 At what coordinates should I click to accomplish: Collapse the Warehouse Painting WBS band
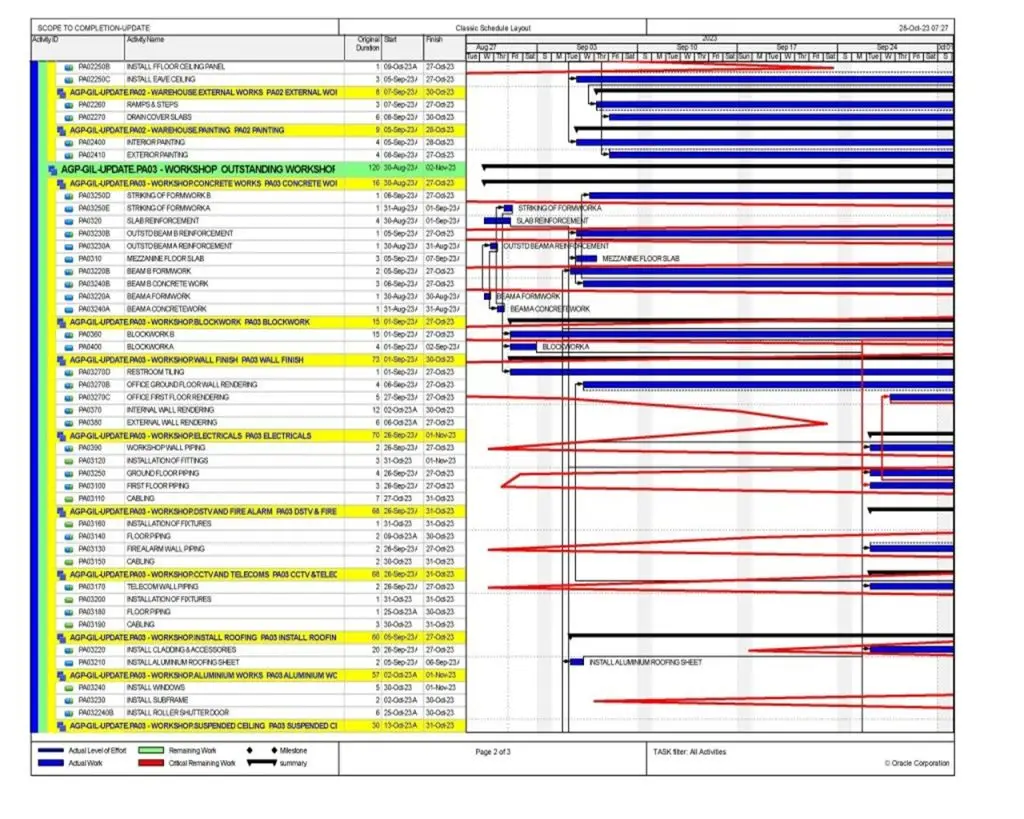pyautogui.click(x=62, y=130)
